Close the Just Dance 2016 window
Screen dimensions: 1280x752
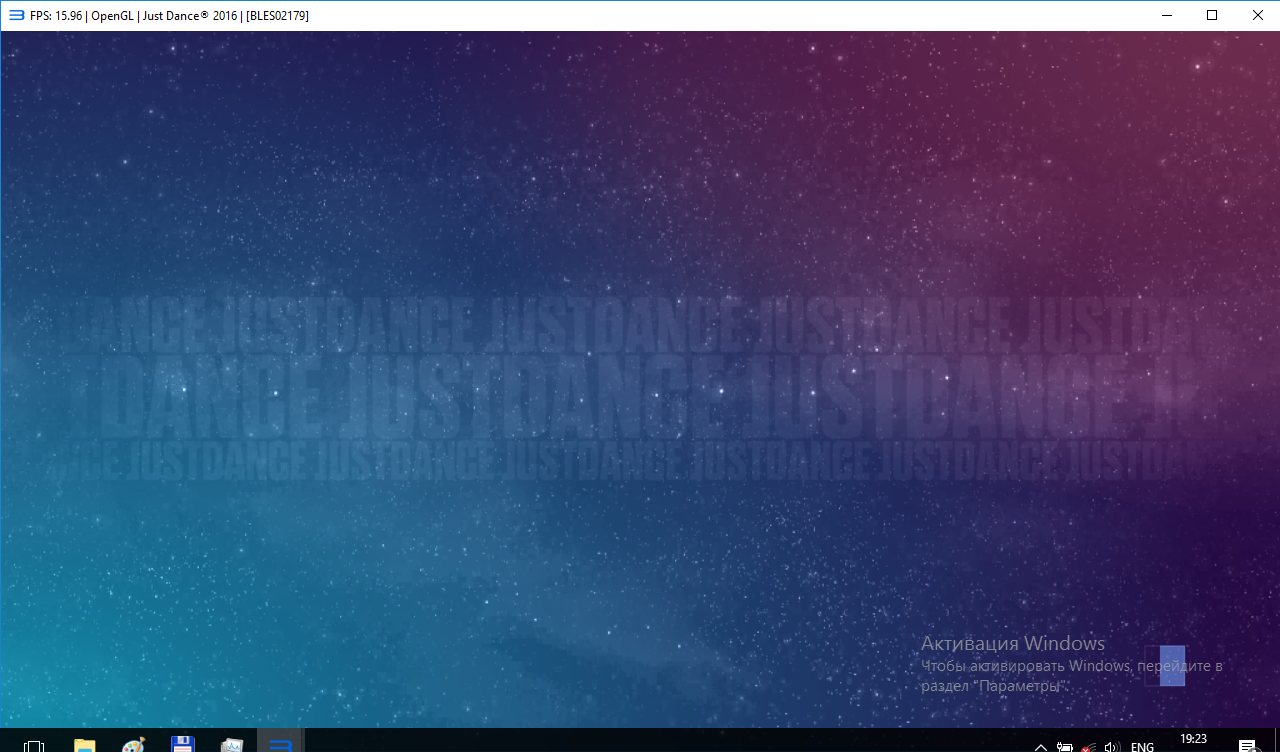click(1258, 15)
